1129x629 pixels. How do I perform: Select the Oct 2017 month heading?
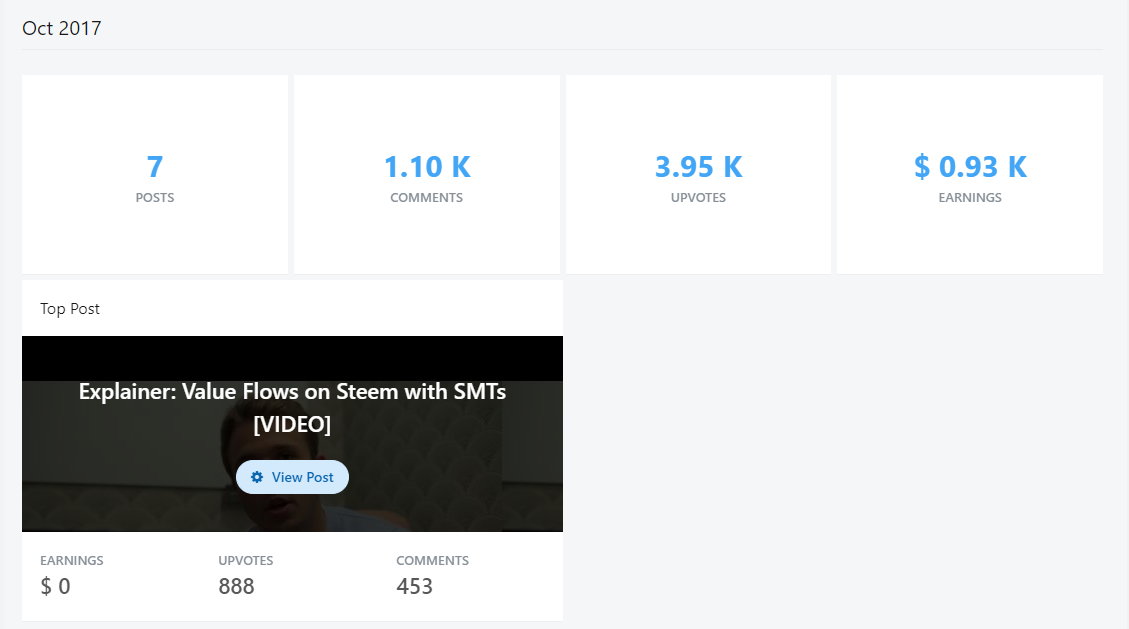(x=62, y=28)
